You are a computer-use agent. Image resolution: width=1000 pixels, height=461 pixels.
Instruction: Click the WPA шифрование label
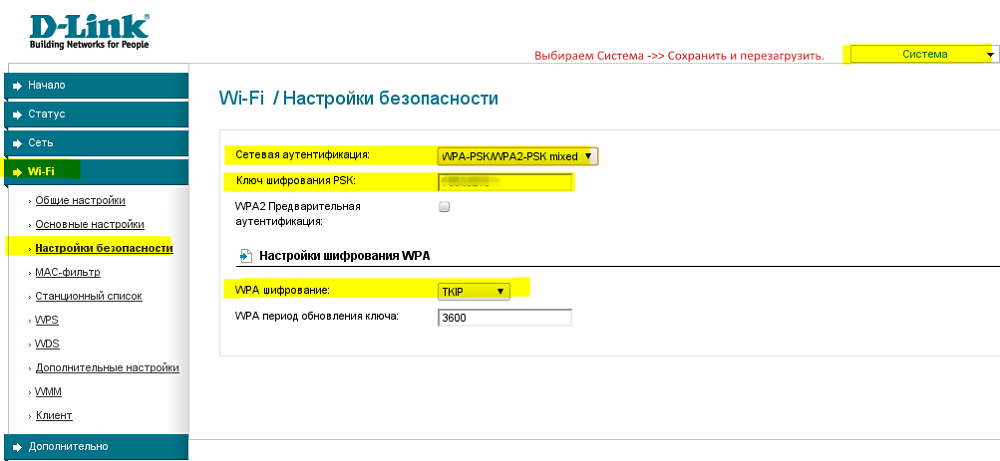point(283,290)
